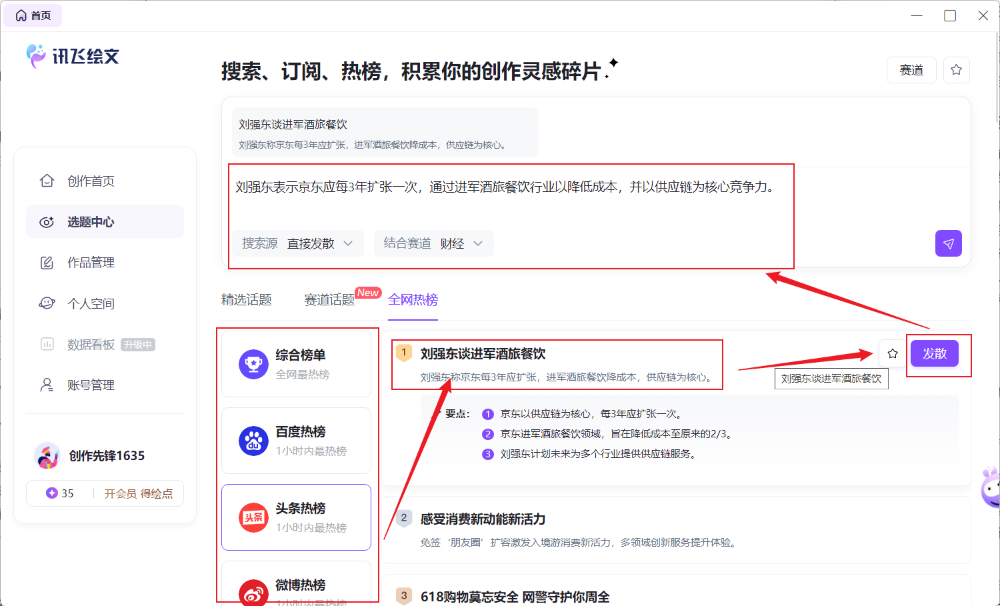Click the edit icon beside 作品管理
This screenshot has width=1000, height=606.
[x=47, y=263]
